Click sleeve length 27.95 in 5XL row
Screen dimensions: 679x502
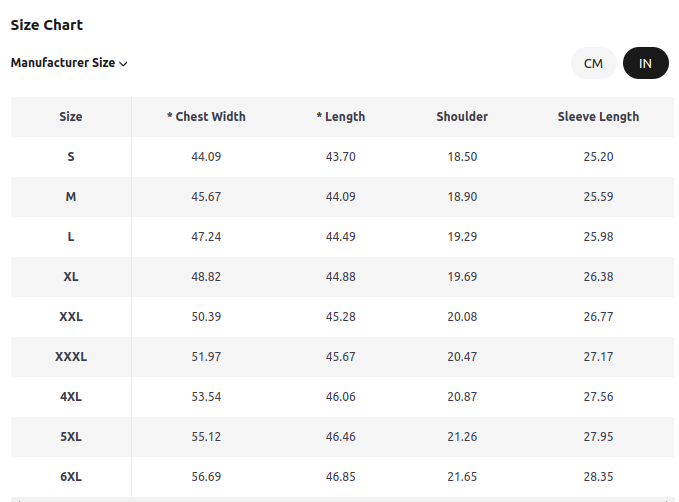(x=598, y=437)
